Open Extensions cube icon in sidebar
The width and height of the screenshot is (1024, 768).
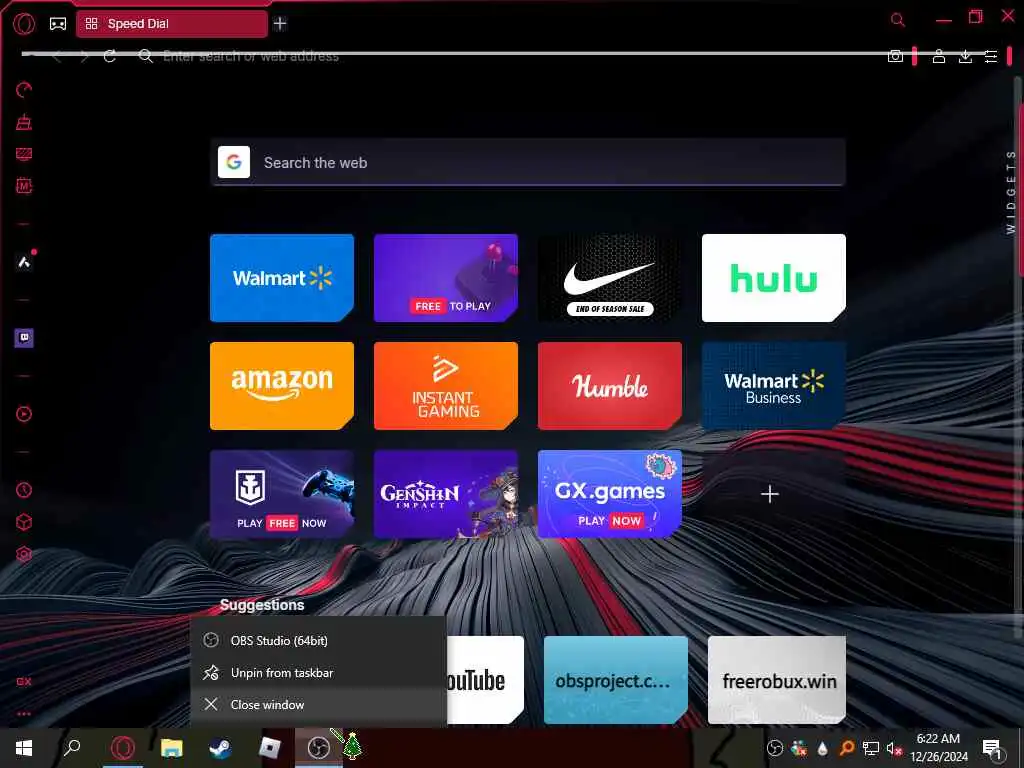(24, 522)
